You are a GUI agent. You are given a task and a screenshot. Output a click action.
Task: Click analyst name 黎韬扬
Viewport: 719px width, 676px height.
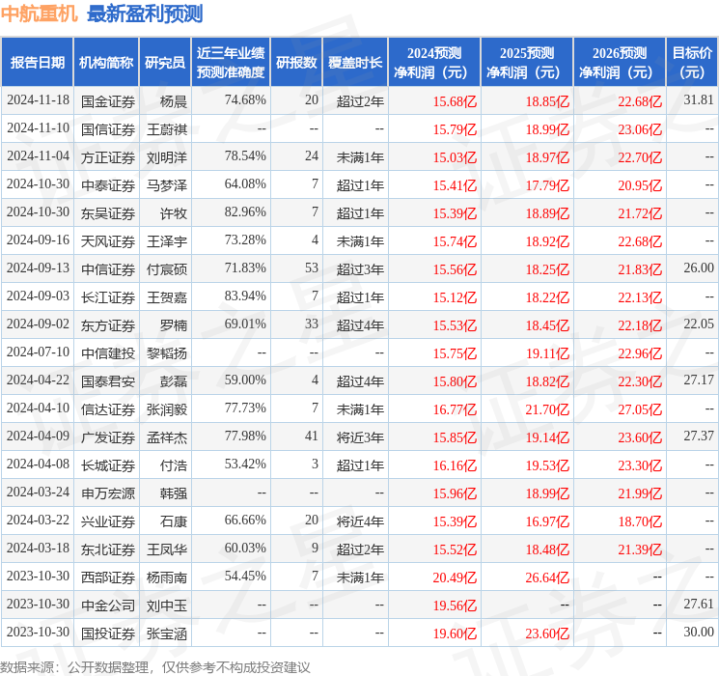pyautogui.click(x=167, y=353)
